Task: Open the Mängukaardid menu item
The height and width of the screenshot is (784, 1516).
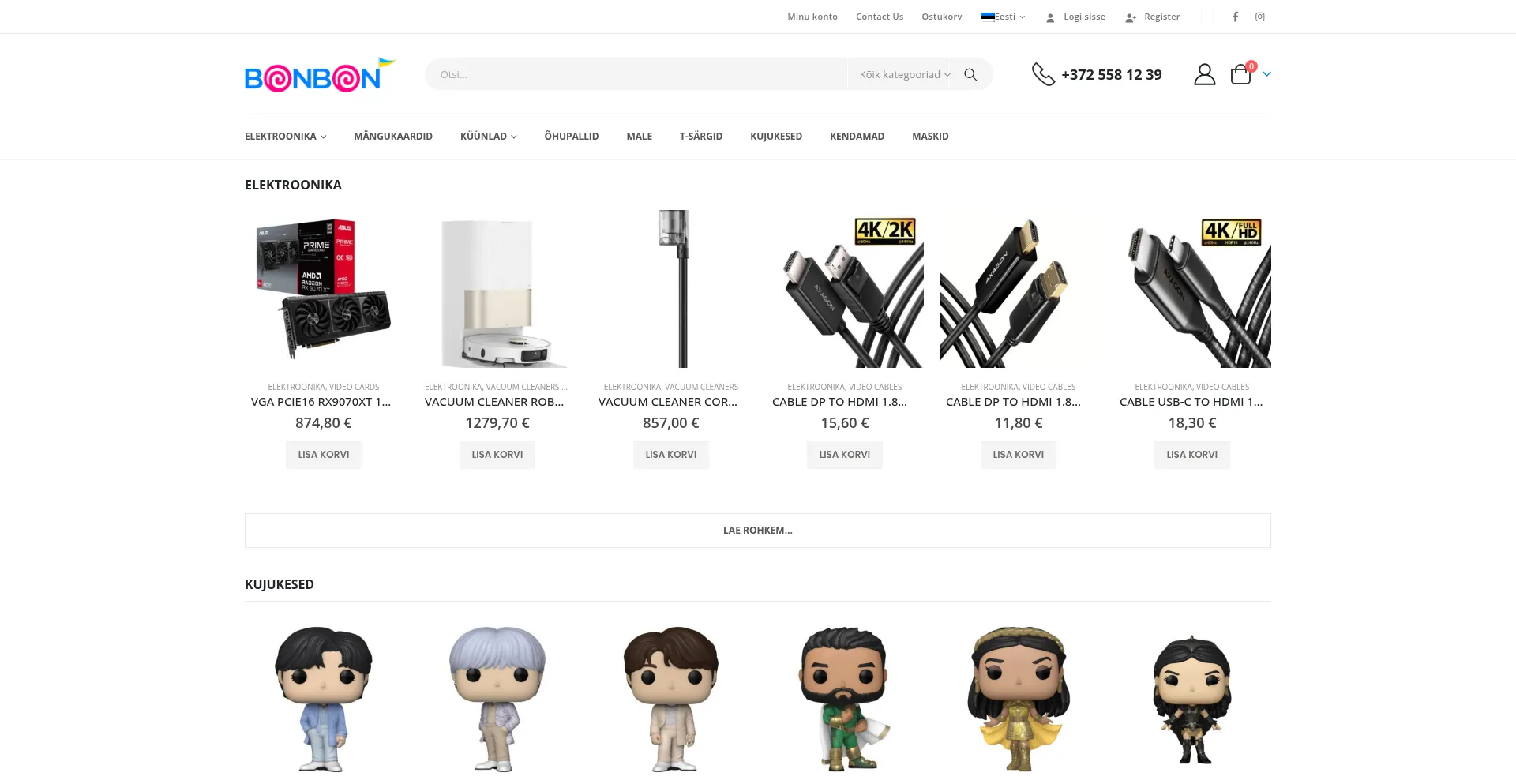Action: point(393,137)
